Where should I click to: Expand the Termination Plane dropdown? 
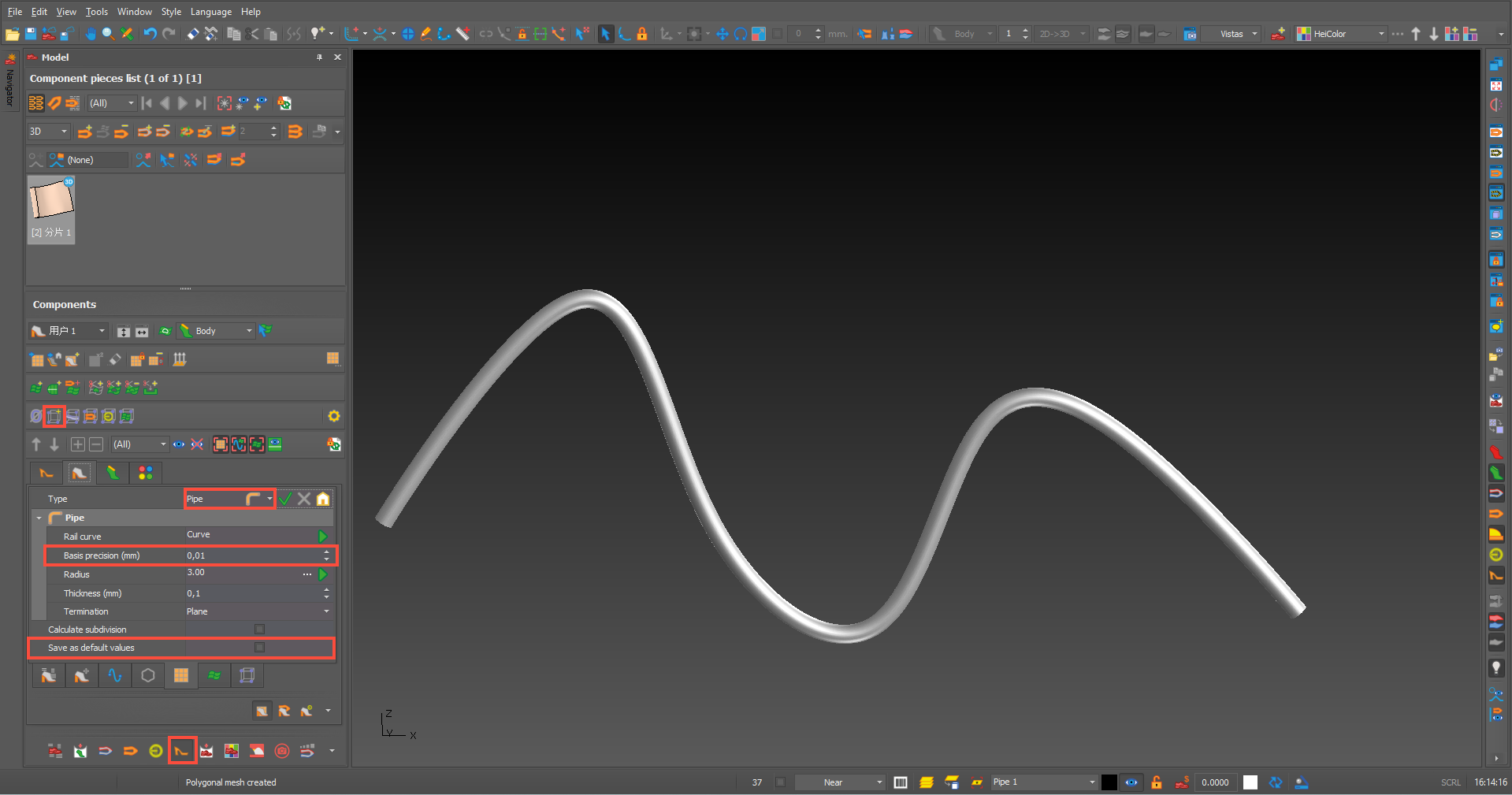point(326,611)
